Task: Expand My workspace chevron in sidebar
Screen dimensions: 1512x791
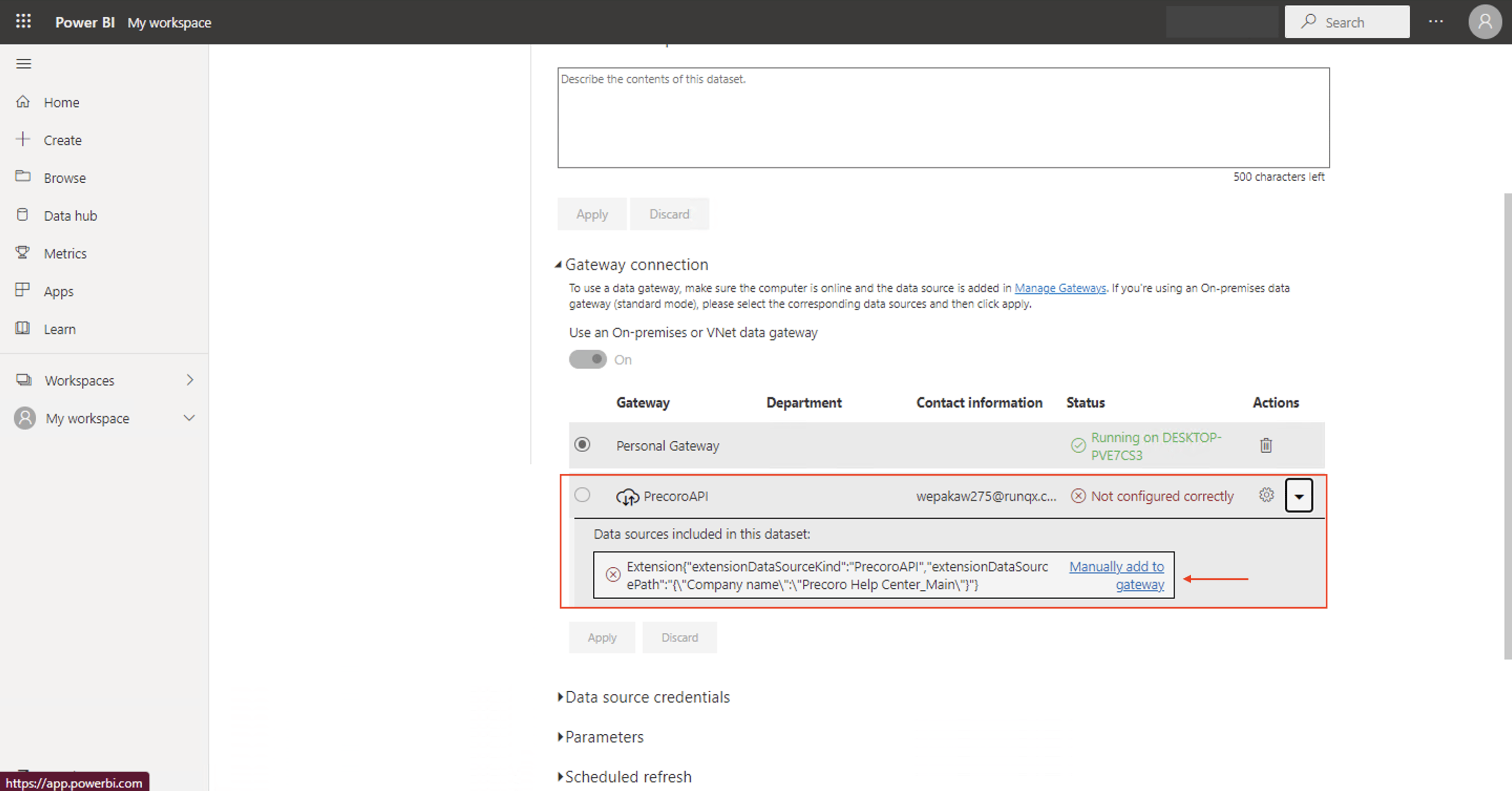Action: (189, 418)
